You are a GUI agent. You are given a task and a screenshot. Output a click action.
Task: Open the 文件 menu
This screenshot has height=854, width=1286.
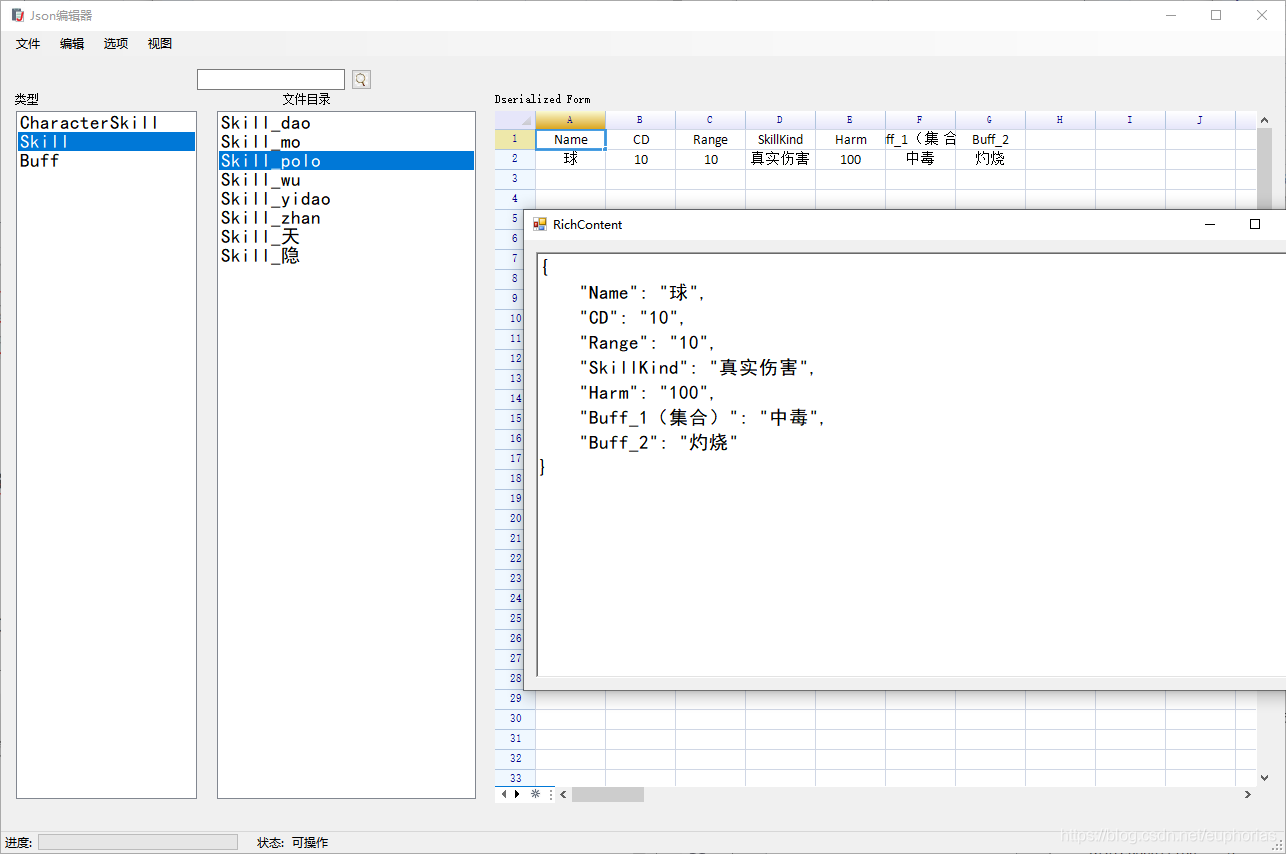[x=28, y=44]
